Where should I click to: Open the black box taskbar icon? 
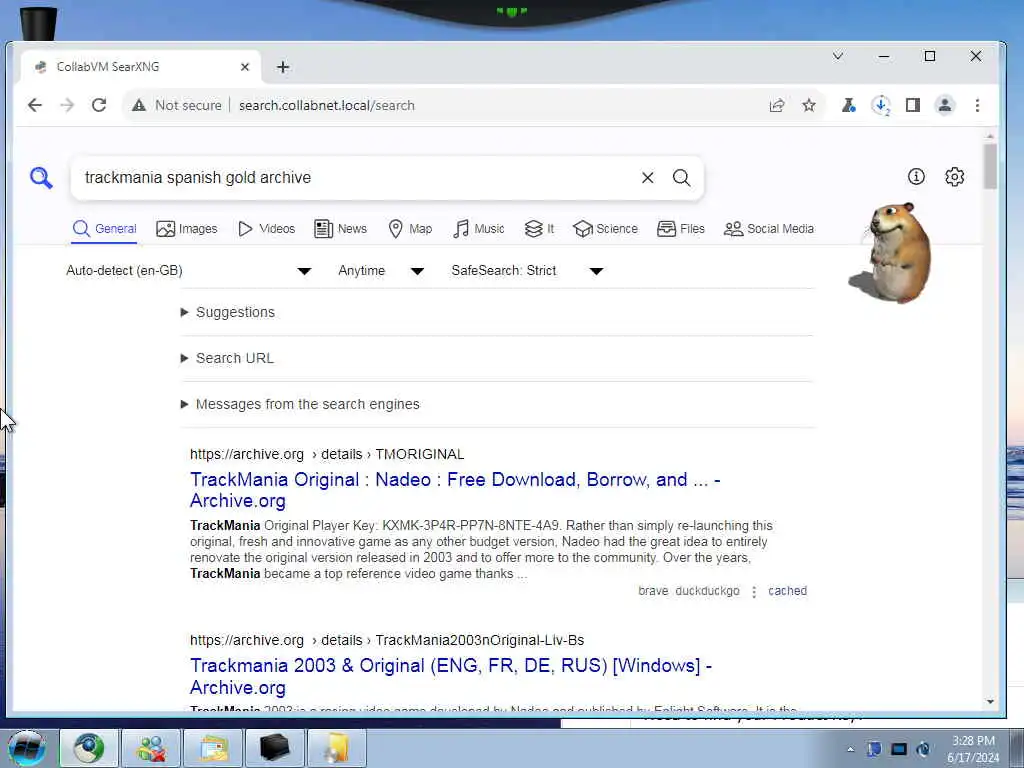[x=274, y=748]
